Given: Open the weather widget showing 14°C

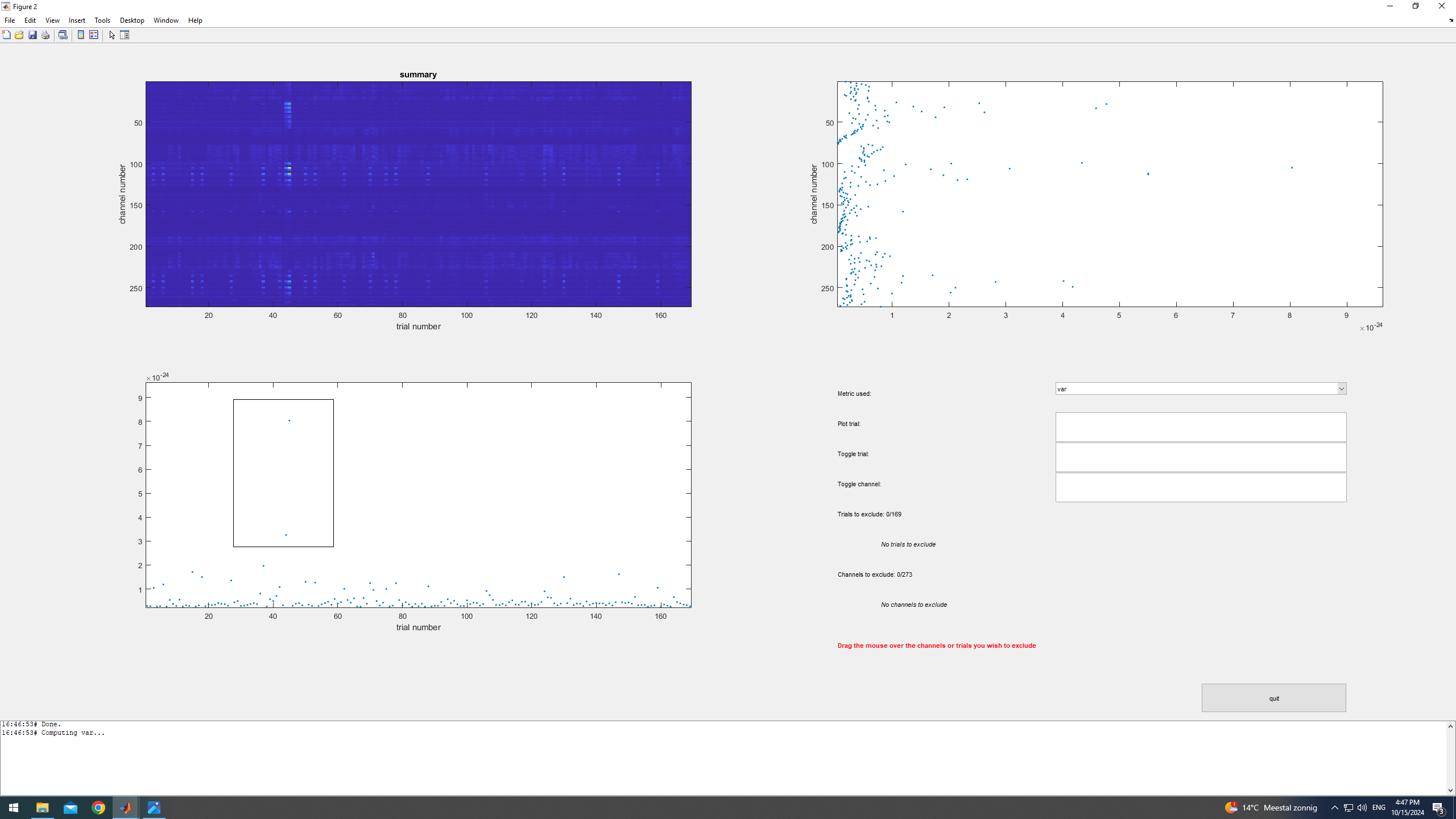Looking at the screenshot, I should (1272, 808).
